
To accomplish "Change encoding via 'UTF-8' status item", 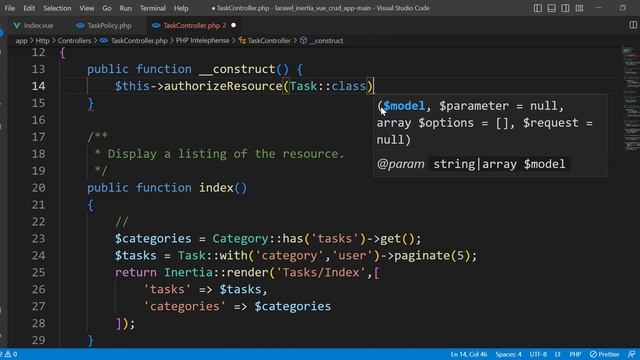I will 538,354.
